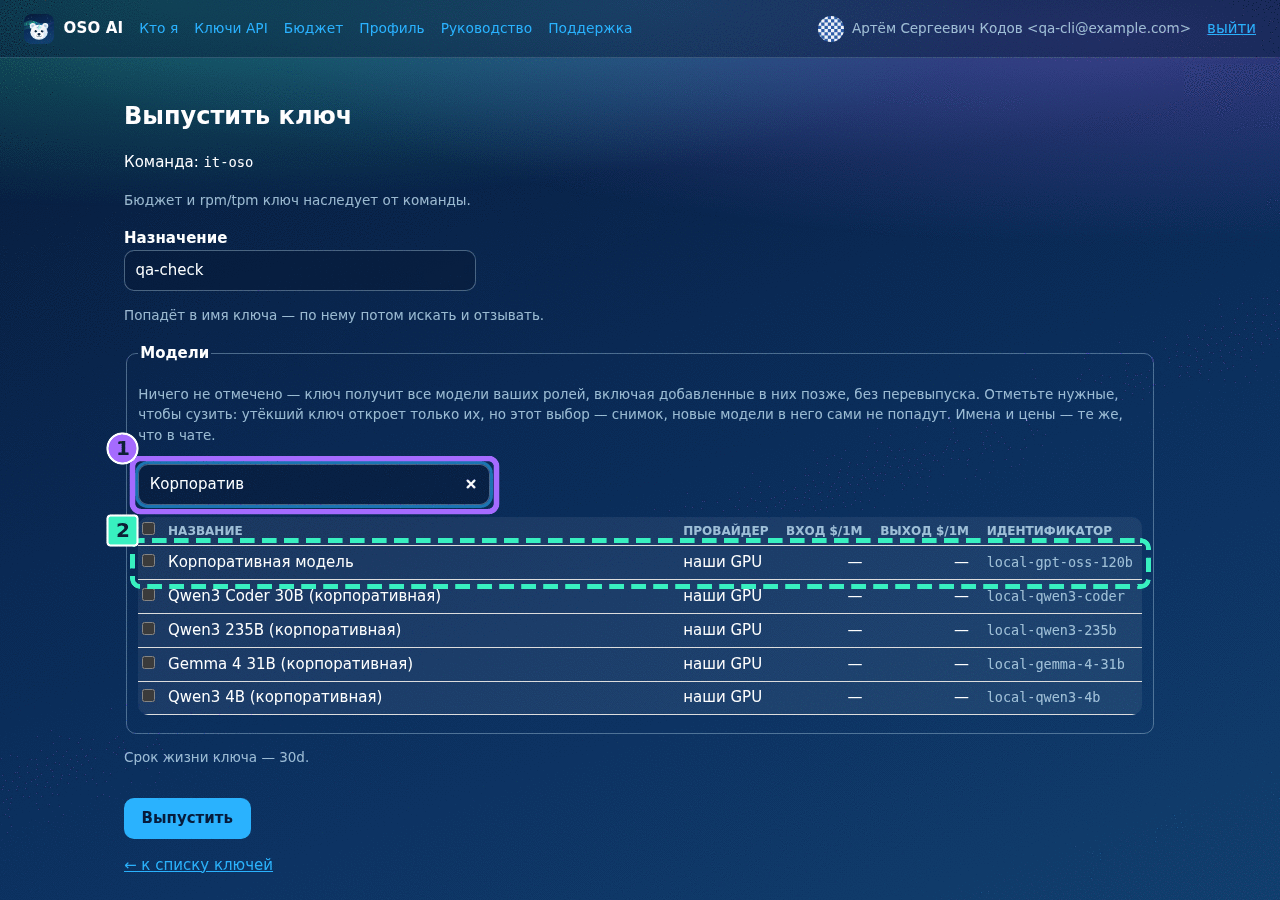Check the Qwen3 235B checkbox

pyautogui.click(x=149, y=629)
